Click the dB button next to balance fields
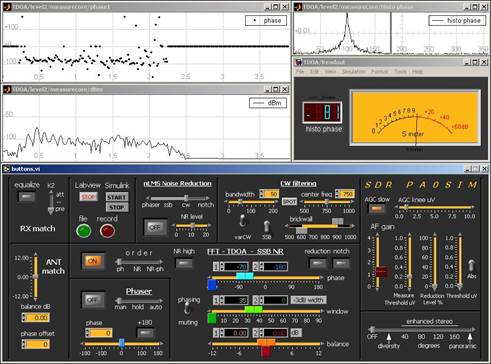This screenshot has width=491, height=364. [295, 332]
